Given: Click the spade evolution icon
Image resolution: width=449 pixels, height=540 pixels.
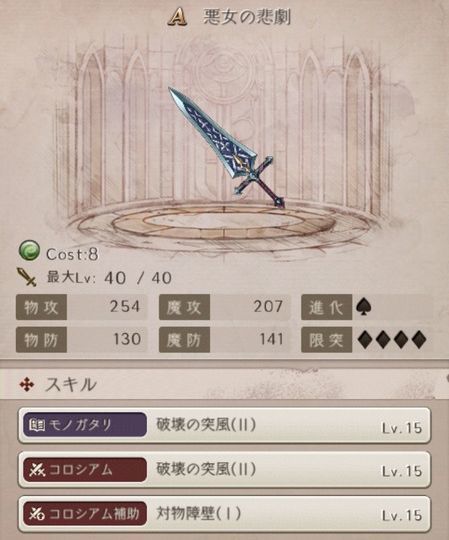Looking at the screenshot, I should [364, 307].
